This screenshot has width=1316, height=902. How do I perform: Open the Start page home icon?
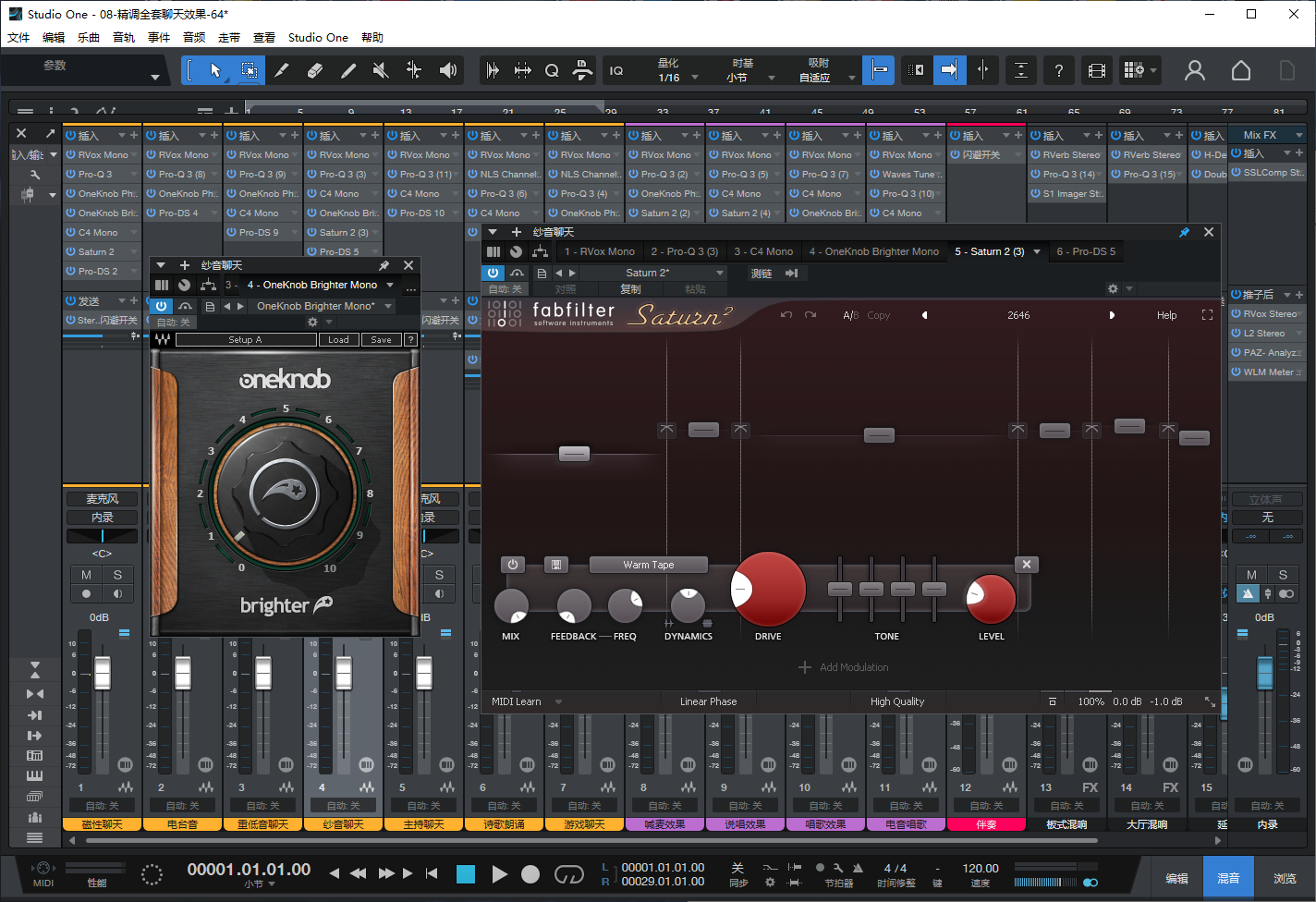pyautogui.click(x=1241, y=70)
